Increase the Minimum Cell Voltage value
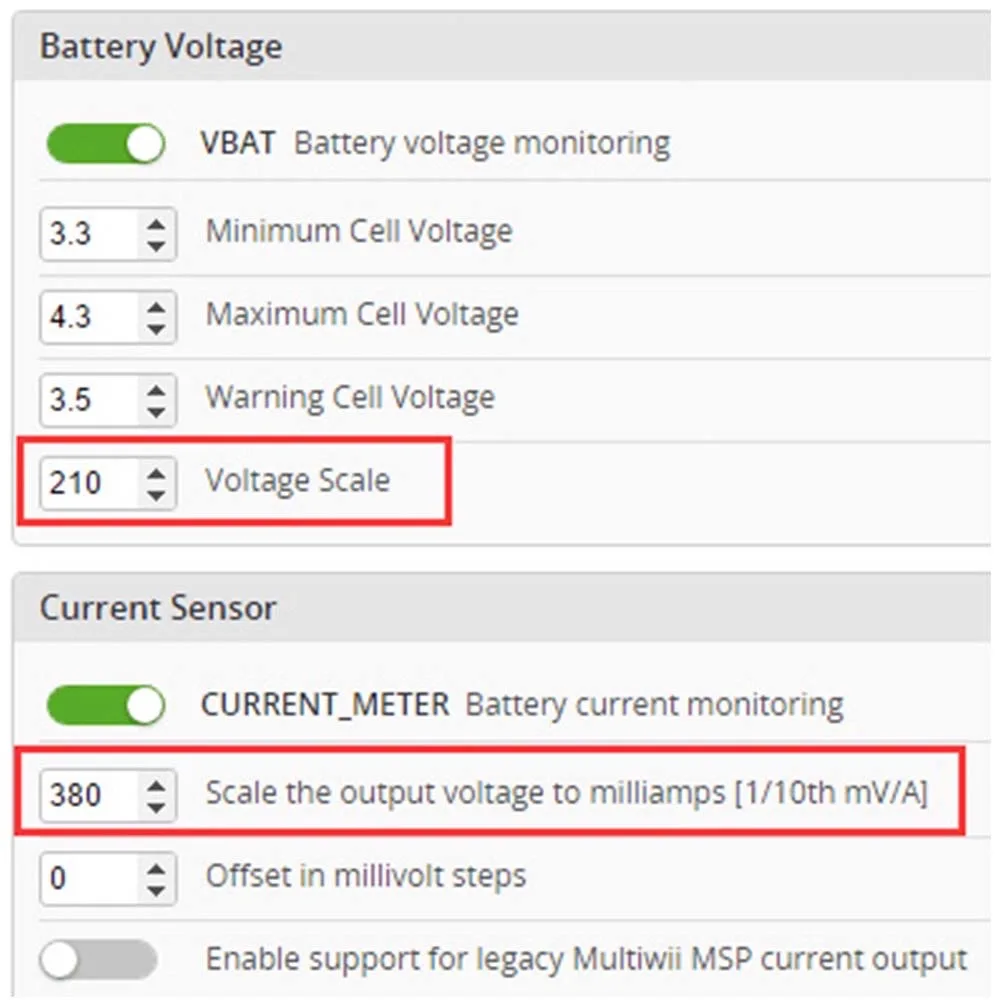Viewport: 1000px width, 1000px height. [x=155, y=223]
